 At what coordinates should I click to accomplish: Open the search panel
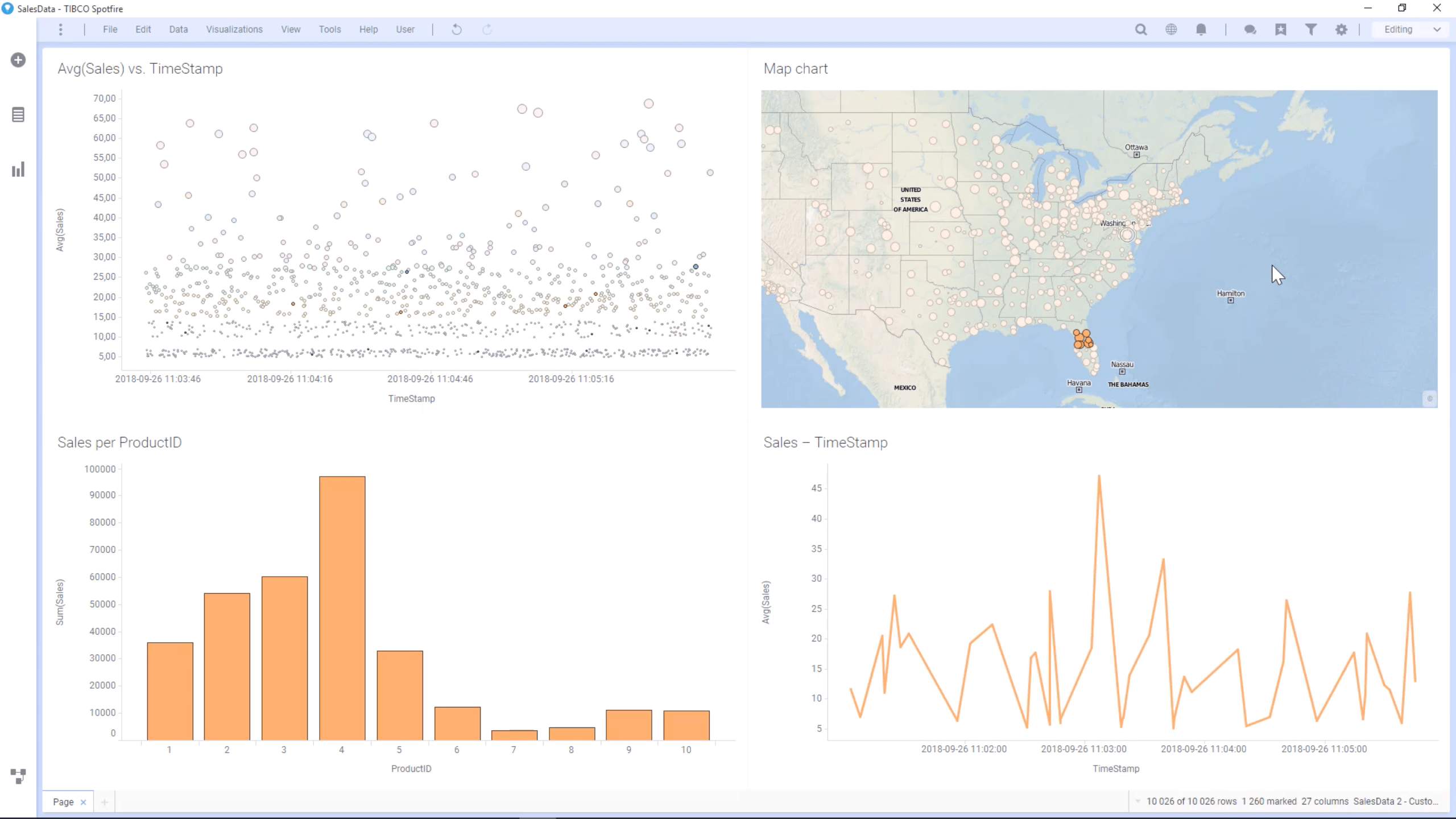tap(1141, 29)
